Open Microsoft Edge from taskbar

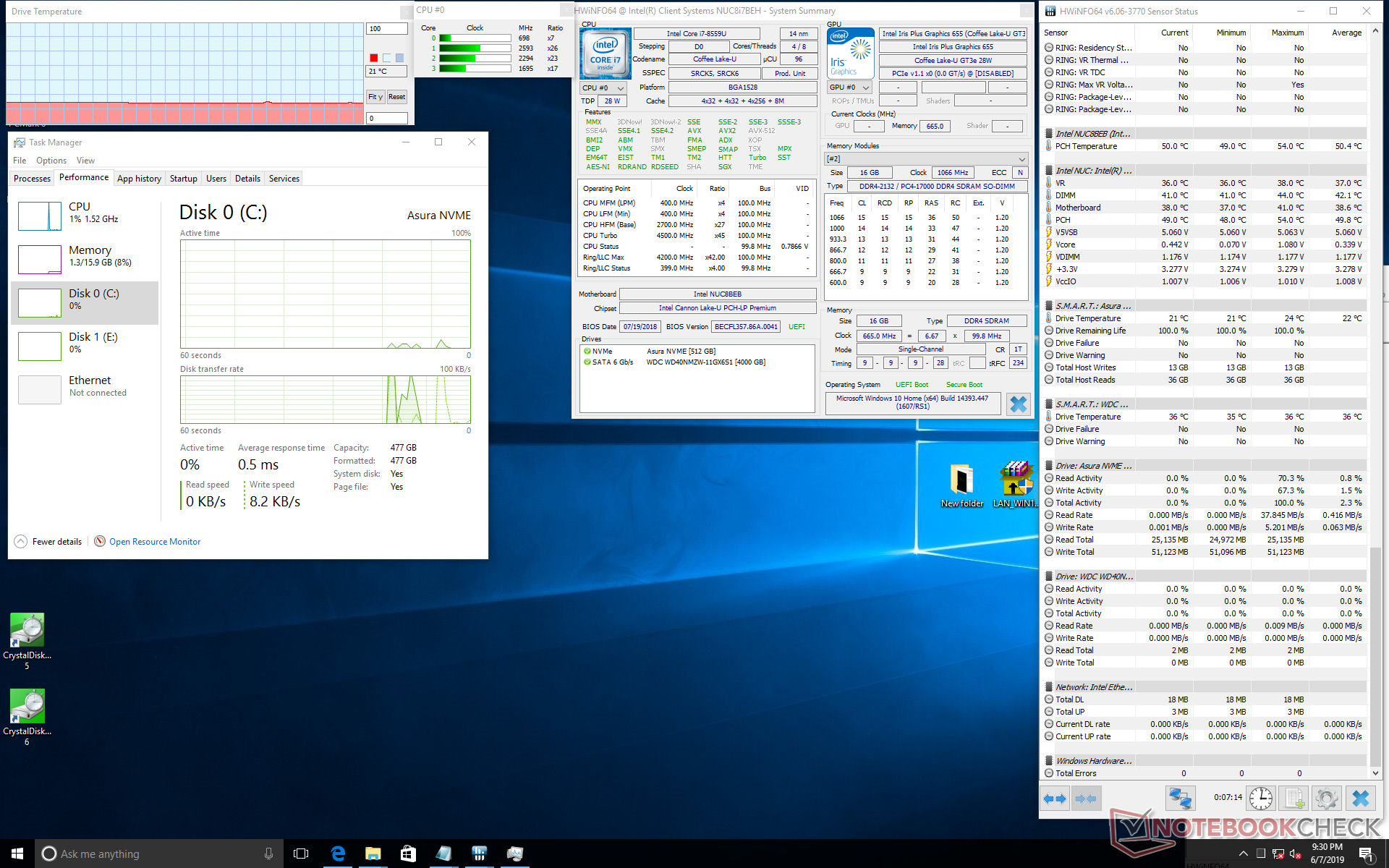(338, 854)
